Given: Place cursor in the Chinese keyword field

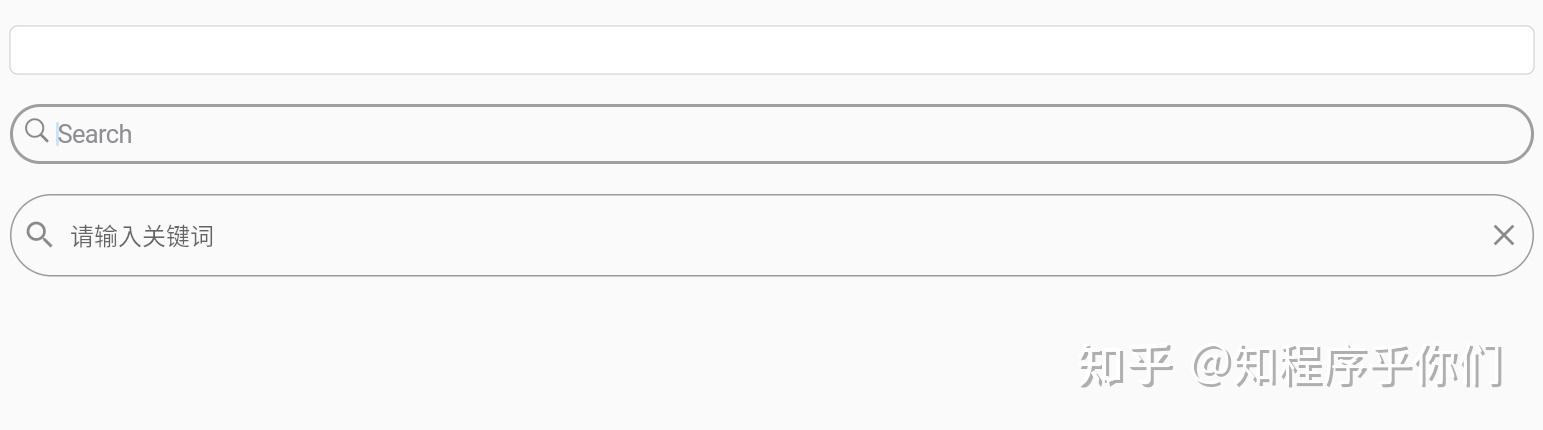Looking at the screenshot, I should pyautogui.click(x=771, y=235).
